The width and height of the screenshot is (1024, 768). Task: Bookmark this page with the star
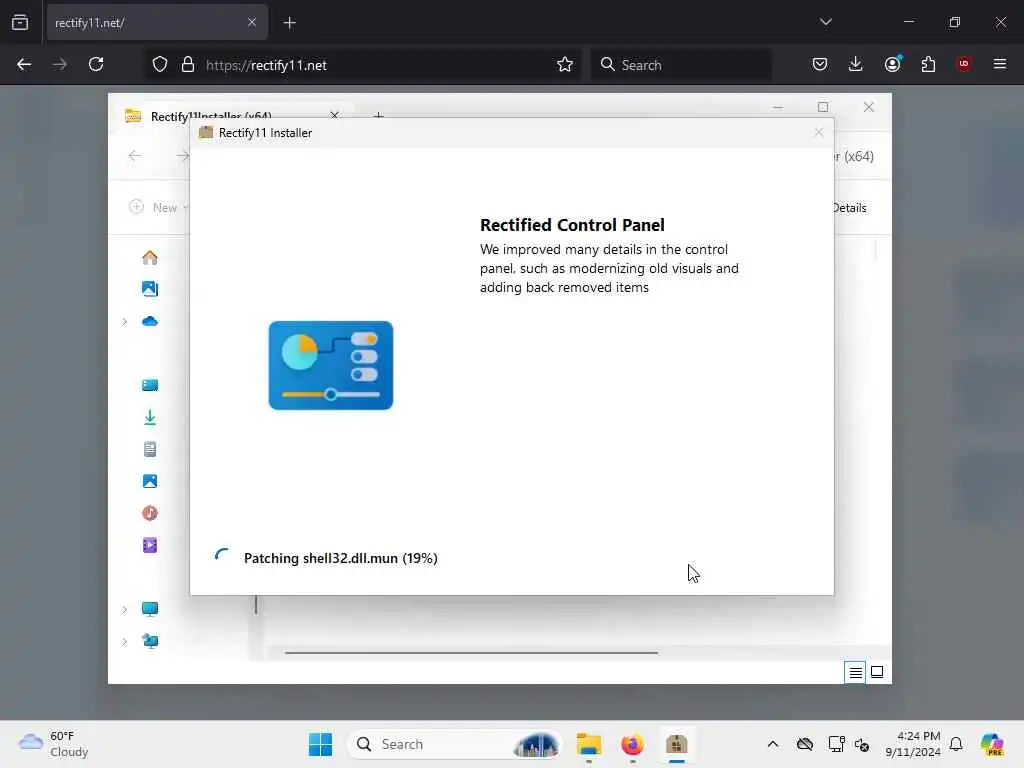(x=565, y=65)
